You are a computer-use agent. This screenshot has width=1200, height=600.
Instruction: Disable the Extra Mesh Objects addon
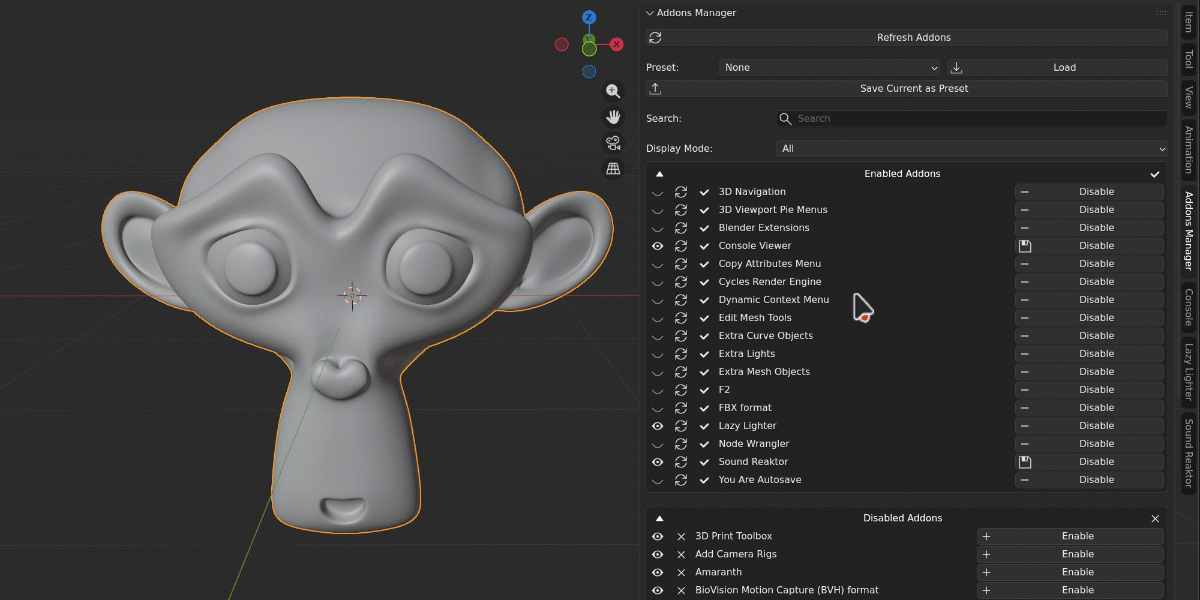point(1091,372)
